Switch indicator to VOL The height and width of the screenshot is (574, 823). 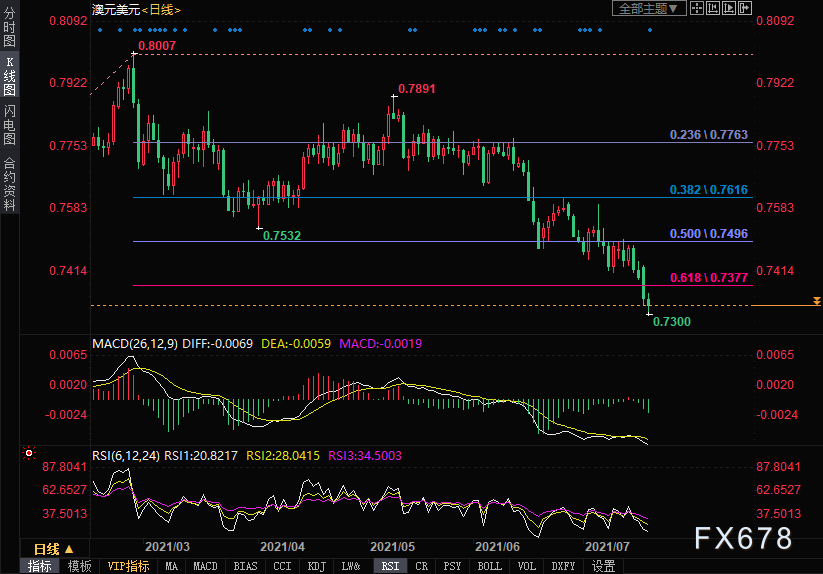526,566
